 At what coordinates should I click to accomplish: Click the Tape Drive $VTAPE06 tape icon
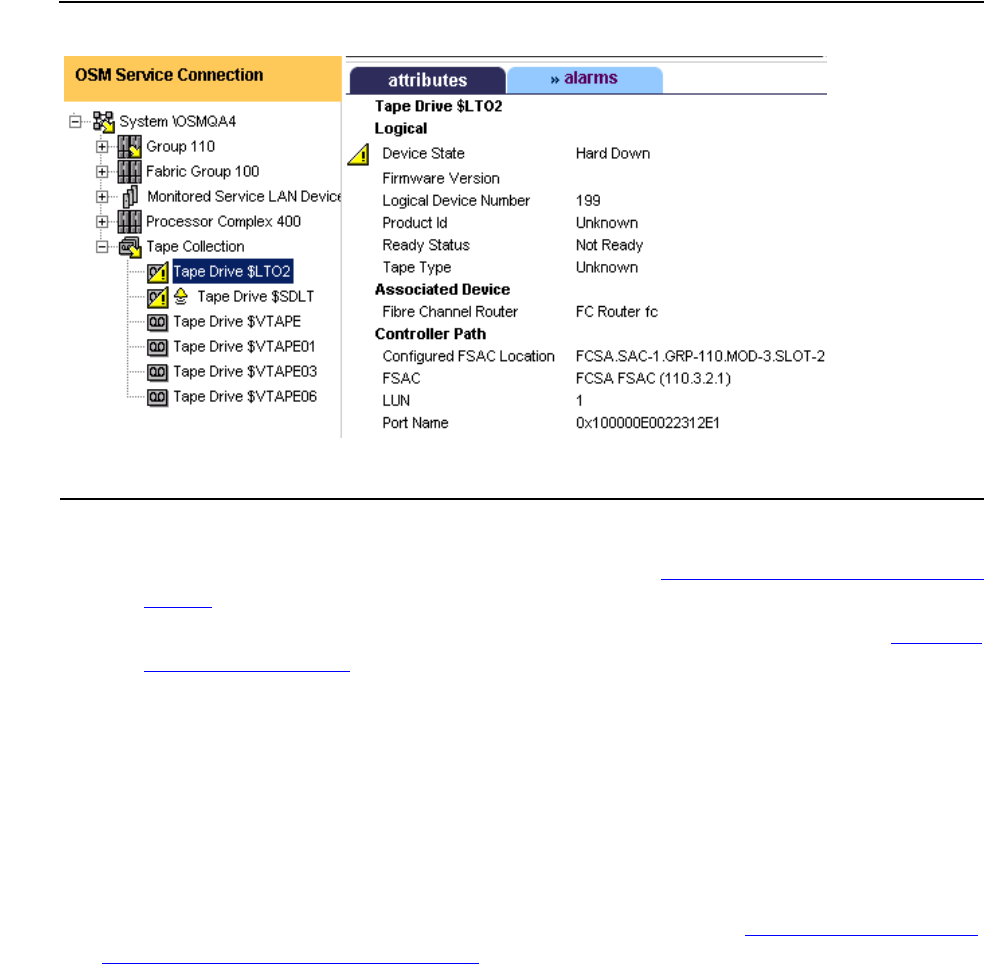(x=158, y=397)
